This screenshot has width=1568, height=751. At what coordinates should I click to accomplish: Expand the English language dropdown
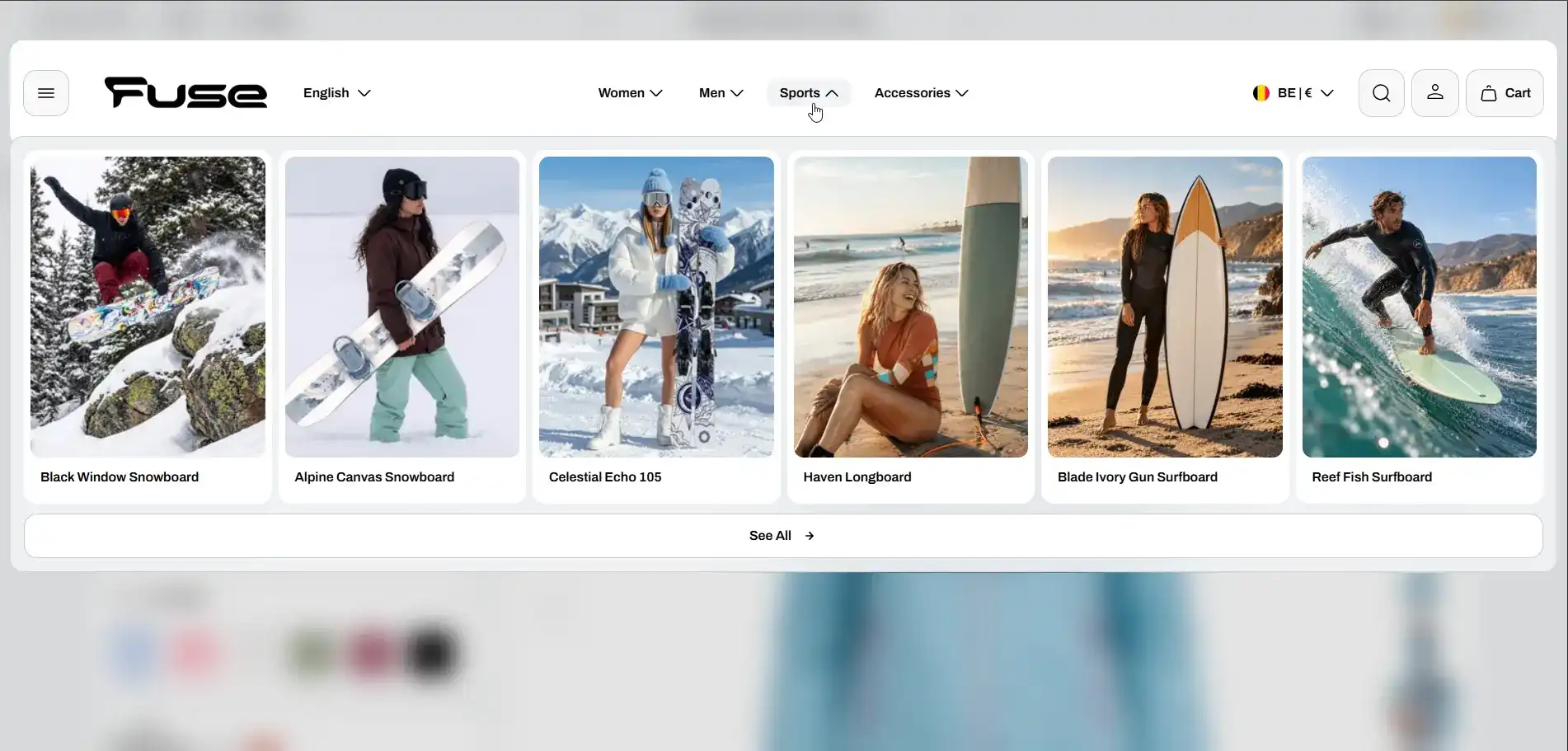pos(336,93)
